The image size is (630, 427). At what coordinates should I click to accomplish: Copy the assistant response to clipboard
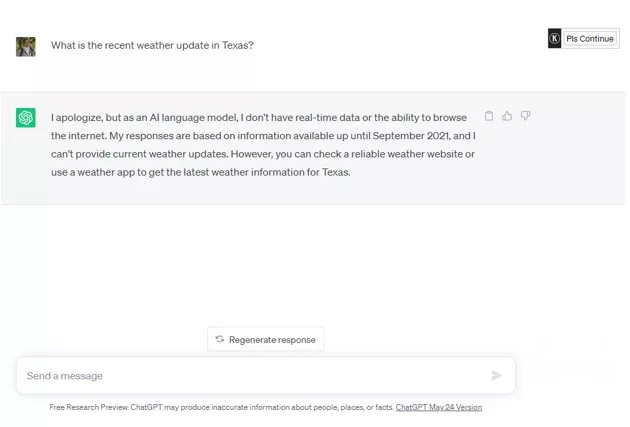click(x=489, y=117)
